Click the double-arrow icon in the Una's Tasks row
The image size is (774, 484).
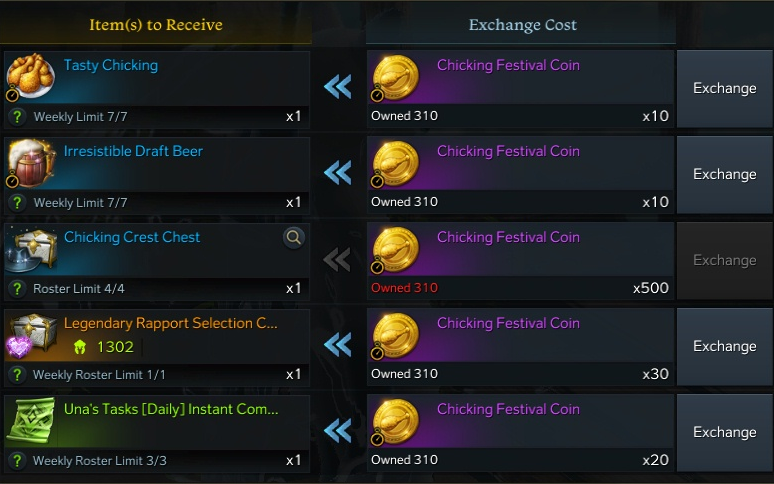coord(338,431)
